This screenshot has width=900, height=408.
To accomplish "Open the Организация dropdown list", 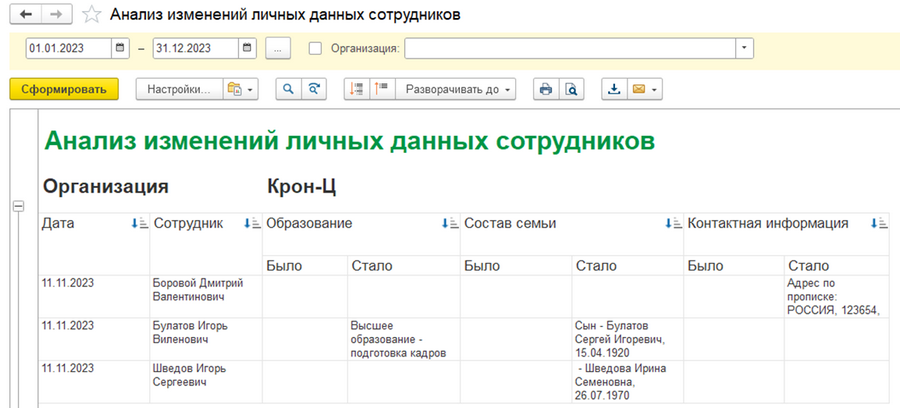I will pos(744,48).
